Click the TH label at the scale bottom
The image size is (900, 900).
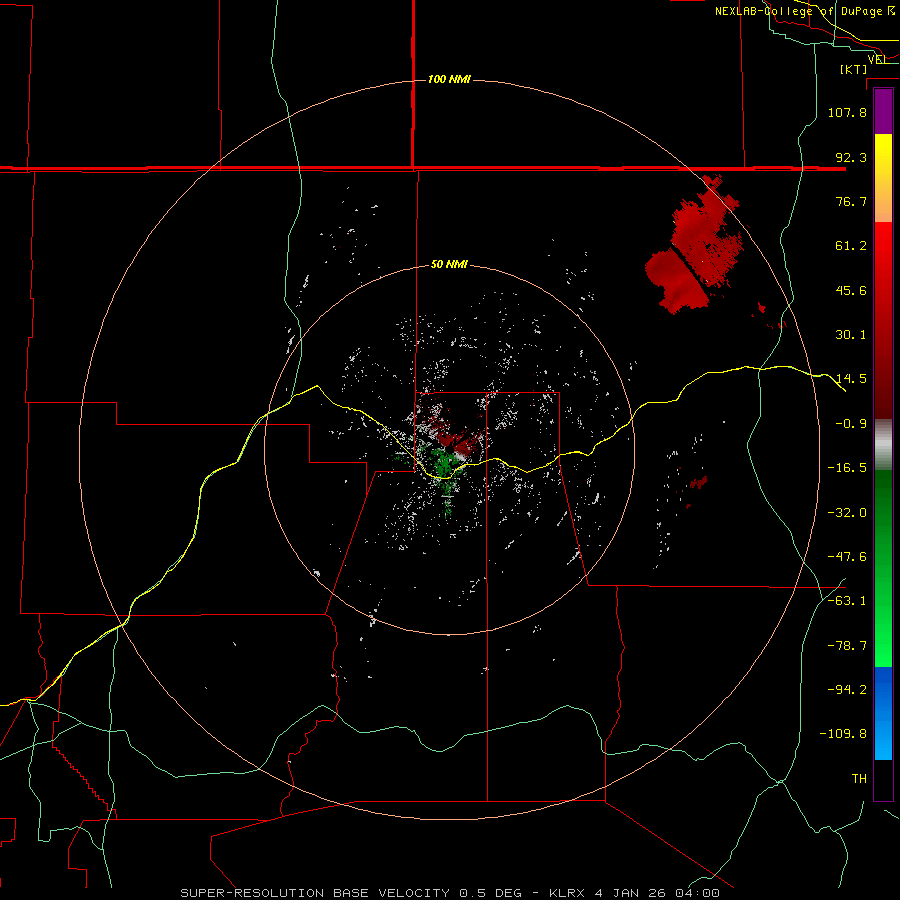click(859, 779)
